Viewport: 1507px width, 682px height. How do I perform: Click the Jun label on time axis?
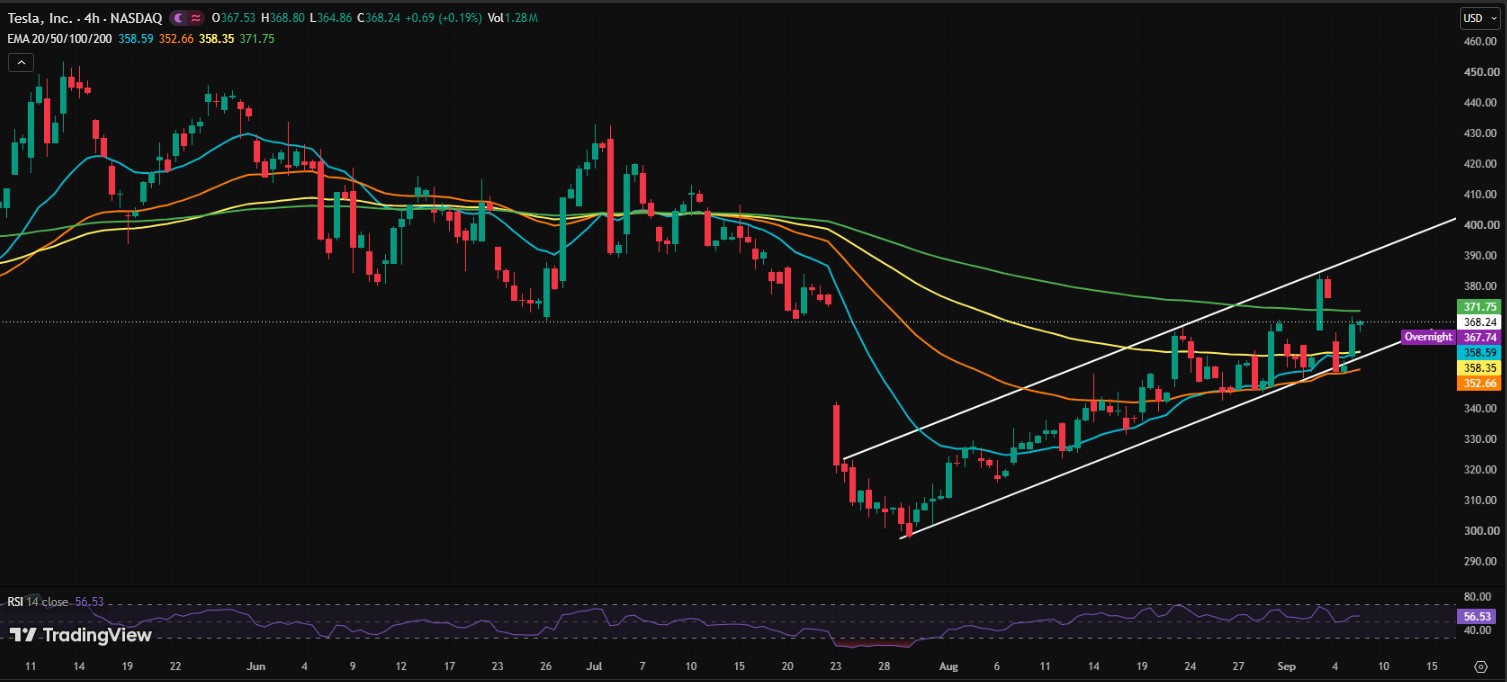tap(256, 665)
